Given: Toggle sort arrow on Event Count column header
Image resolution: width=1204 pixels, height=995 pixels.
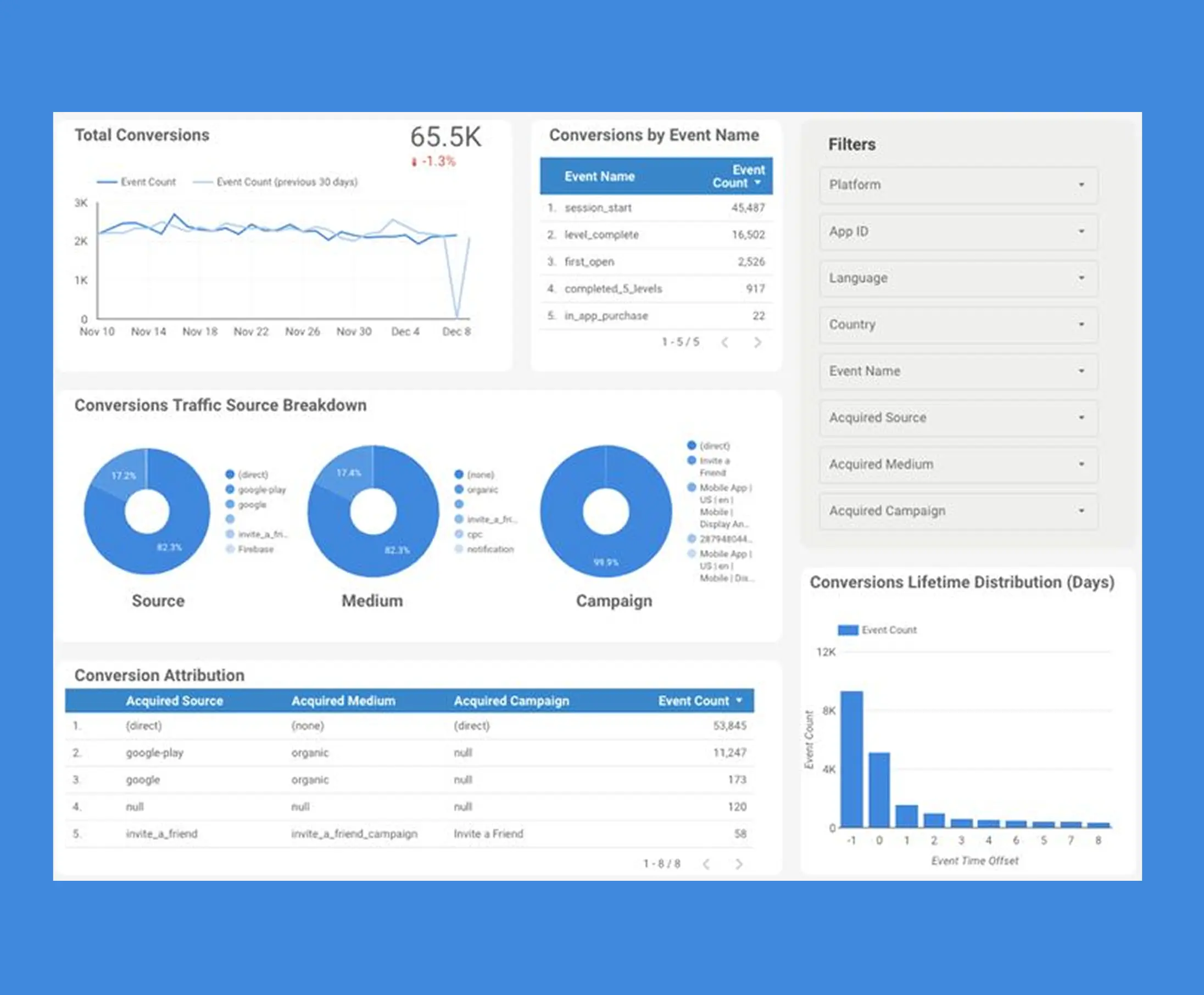Looking at the screenshot, I should point(757,183).
